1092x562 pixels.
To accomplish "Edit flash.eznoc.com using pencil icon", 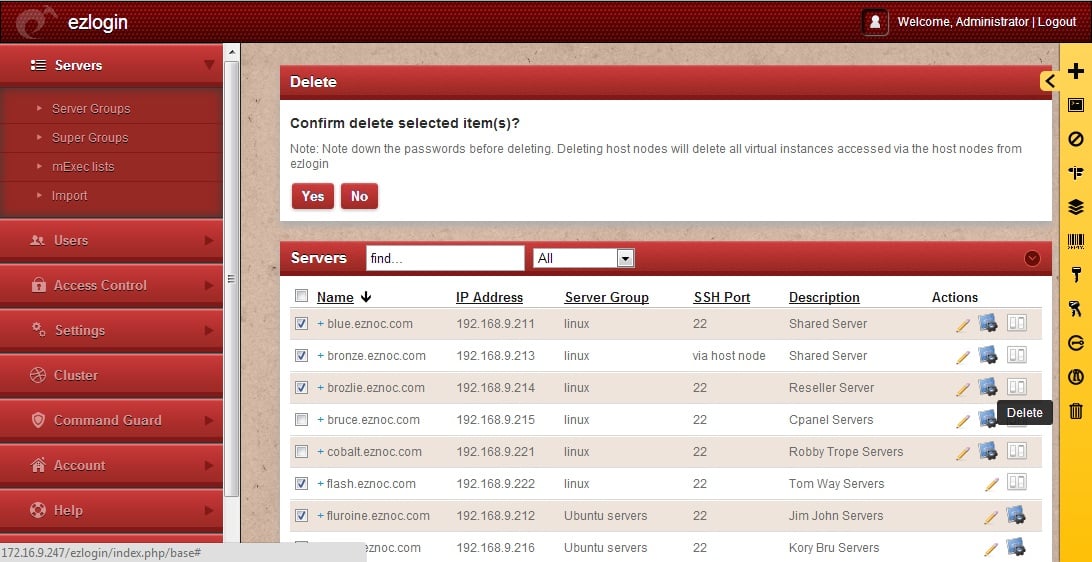I will pos(992,485).
